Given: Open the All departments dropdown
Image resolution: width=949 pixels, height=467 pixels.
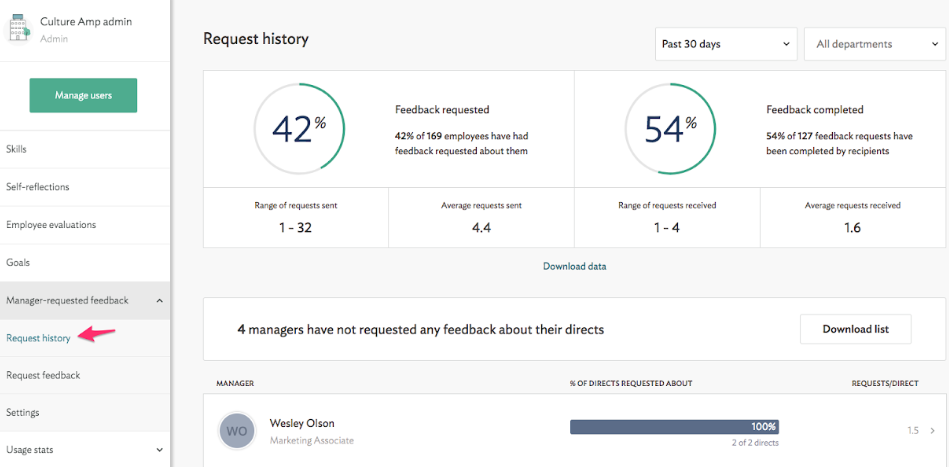Looking at the screenshot, I should click(874, 44).
